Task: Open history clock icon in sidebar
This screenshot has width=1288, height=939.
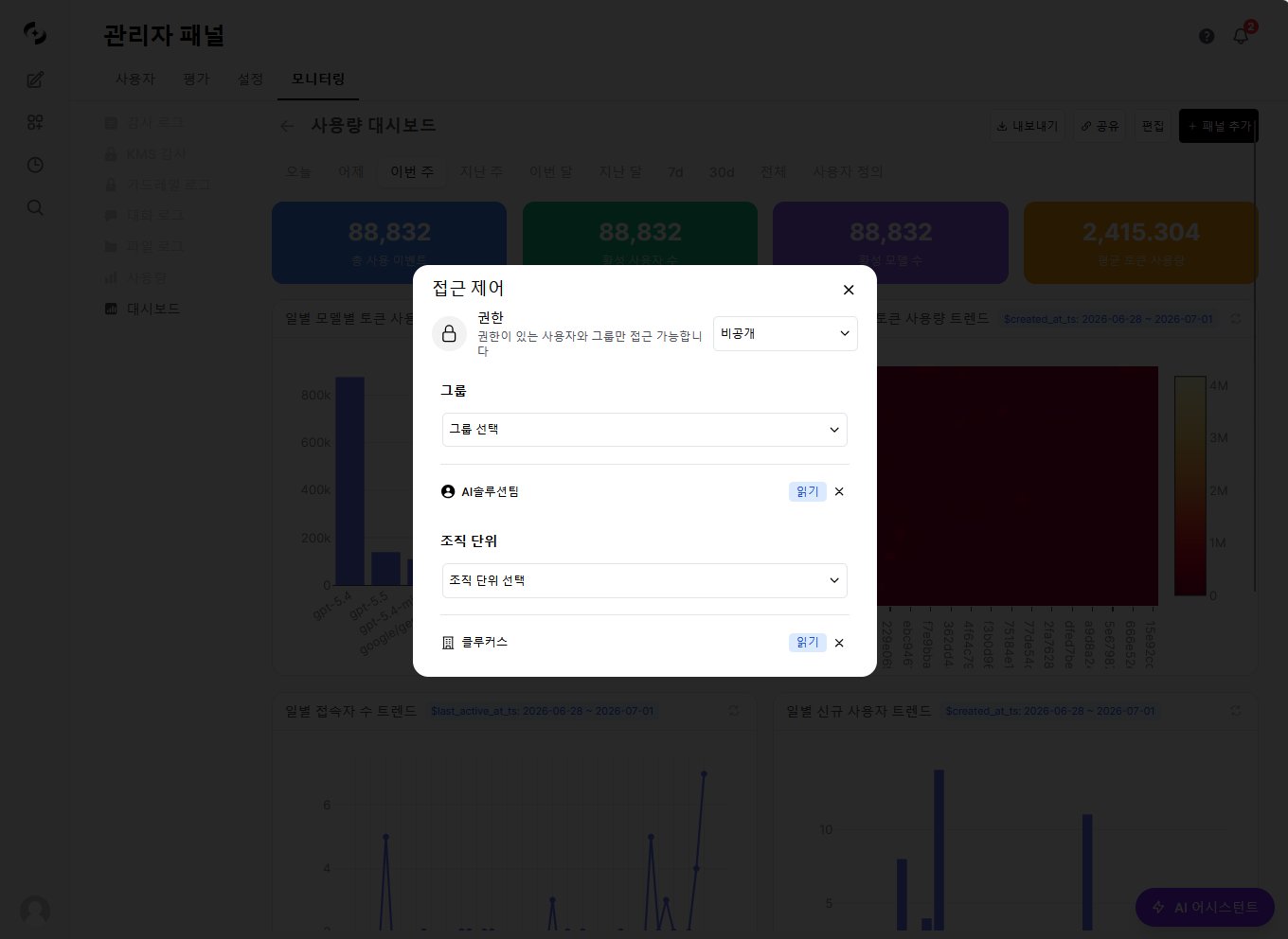Action: (x=35, y=165)
